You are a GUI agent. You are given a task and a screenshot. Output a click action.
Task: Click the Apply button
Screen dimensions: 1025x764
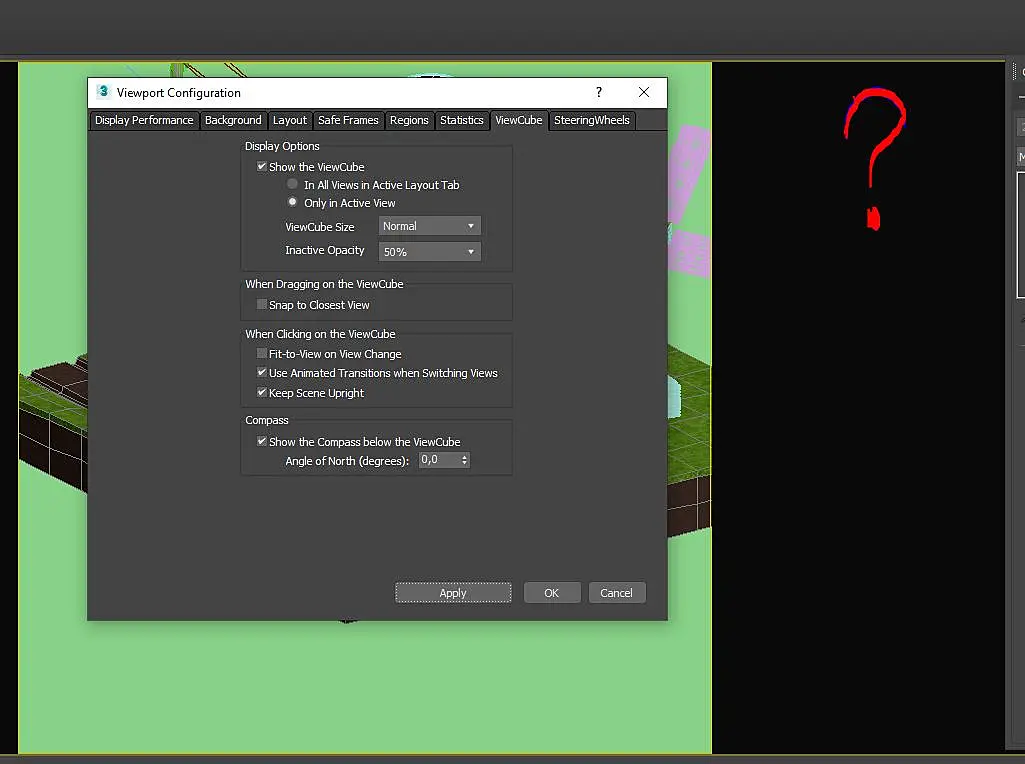(453, 593)
